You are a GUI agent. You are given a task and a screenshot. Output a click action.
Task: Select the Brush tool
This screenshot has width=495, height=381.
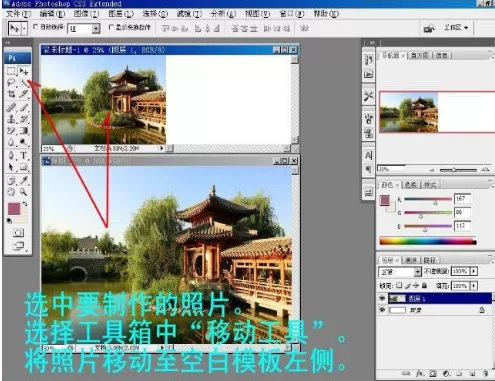pyautogui.click(x=24, y=107)
